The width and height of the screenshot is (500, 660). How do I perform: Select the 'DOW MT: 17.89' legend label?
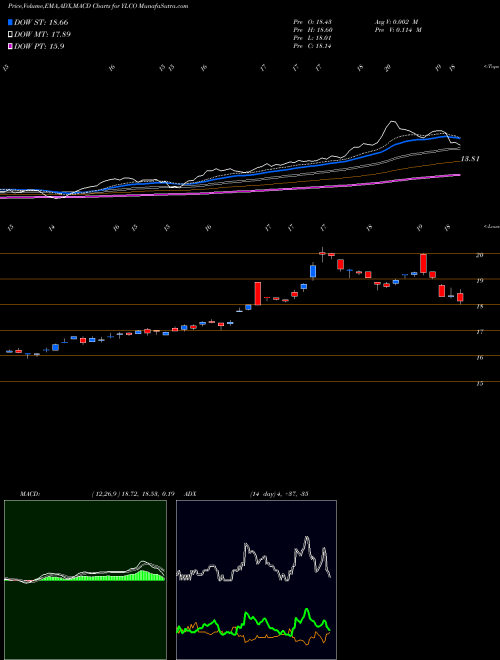point(43,35)
